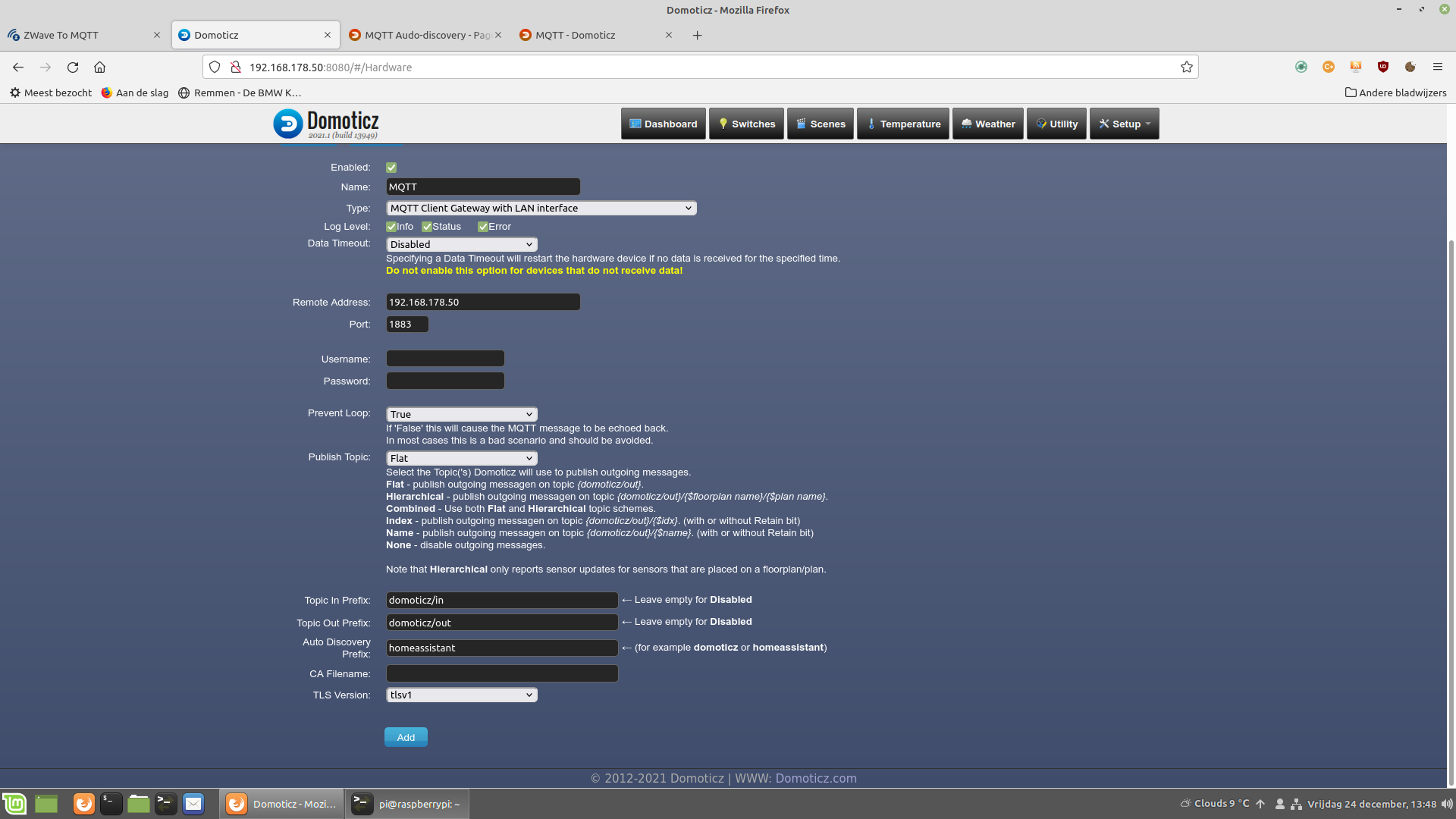The height and width of the screenshot is (819, 1456).
Task: Toggle the Info log level checkbox
Action: [x=391, y=227]
